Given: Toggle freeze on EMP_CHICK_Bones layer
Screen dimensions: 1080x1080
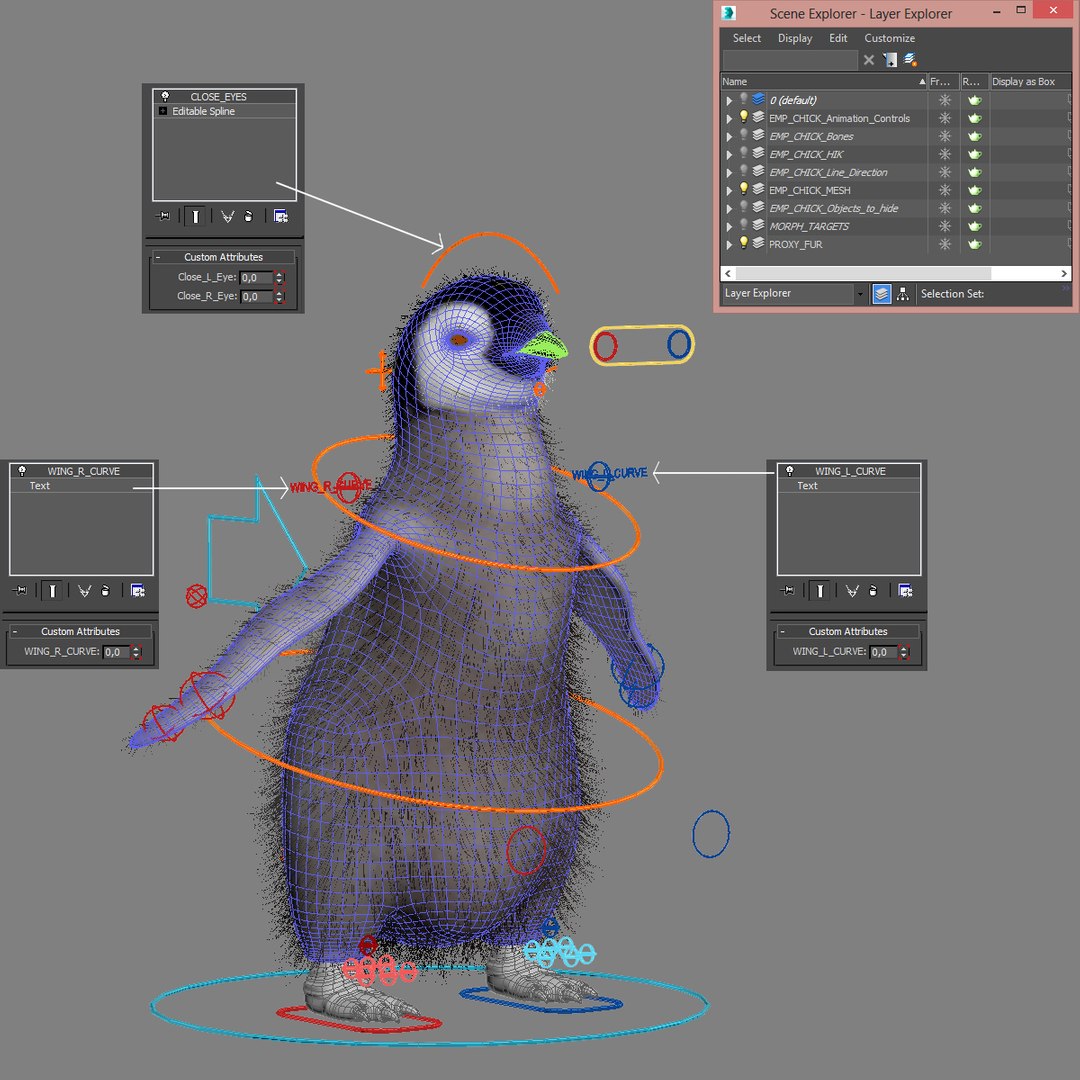Looking at the screenshot, I should point(944,136).
